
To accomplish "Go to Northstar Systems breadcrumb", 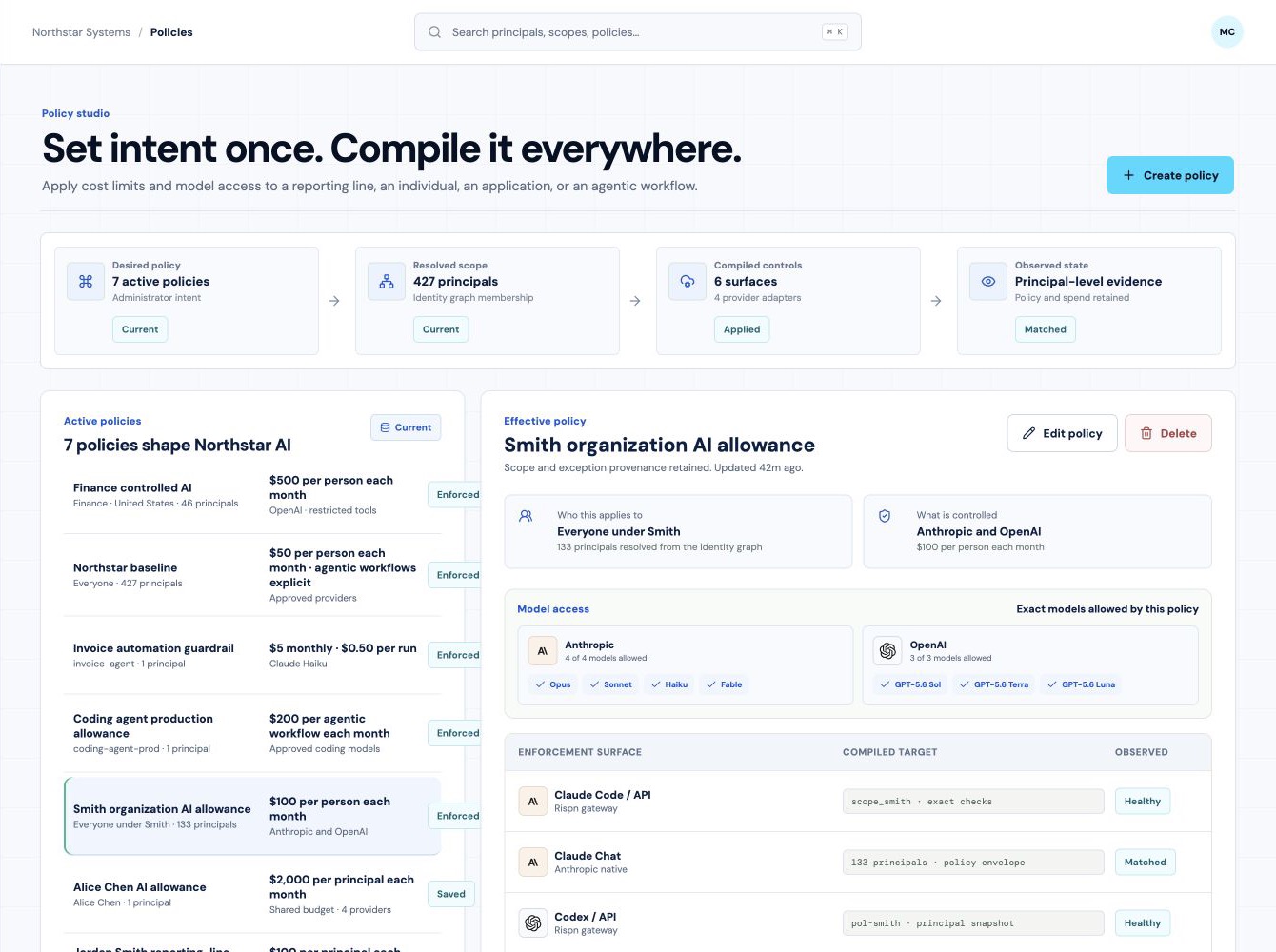I will click(x=81, y=32).
